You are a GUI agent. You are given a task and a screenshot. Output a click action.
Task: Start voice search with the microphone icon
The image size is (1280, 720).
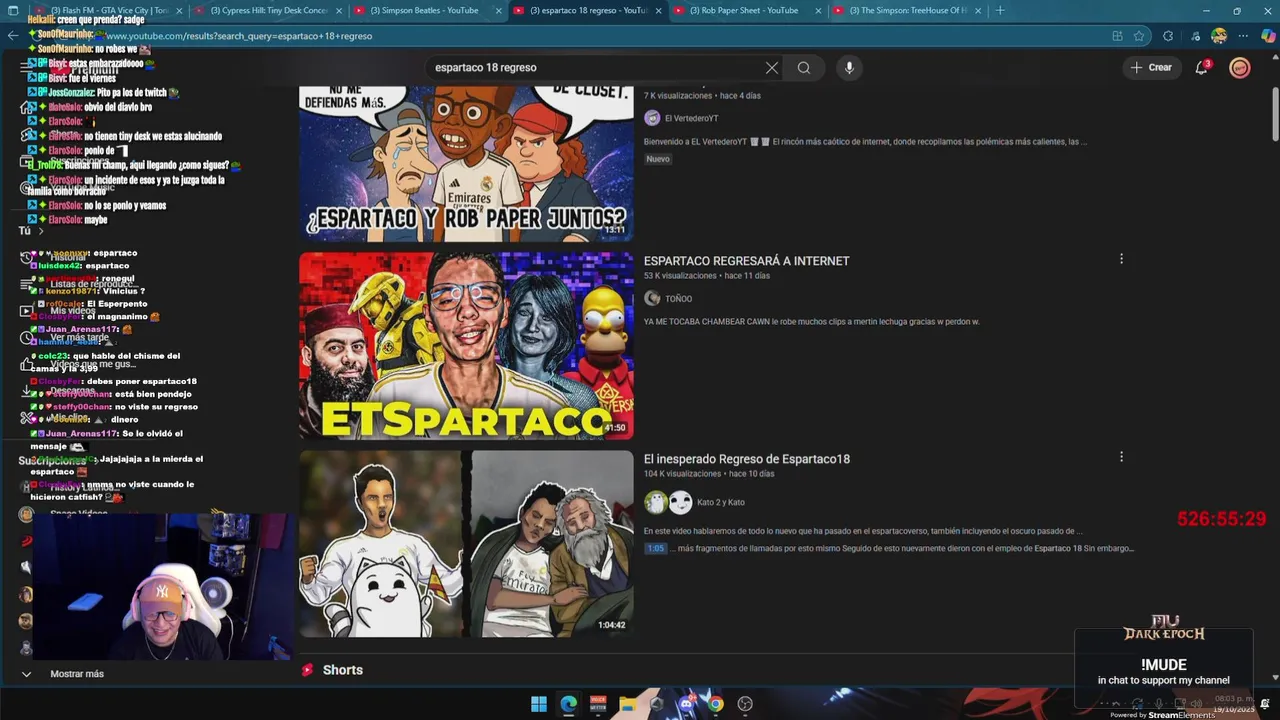pyautogui.click(x=849, y=68)
